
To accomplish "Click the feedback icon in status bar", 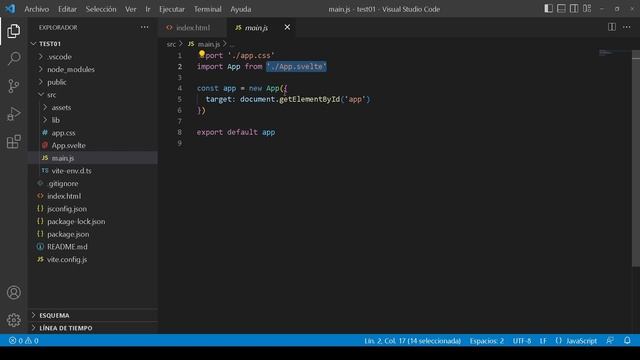I will pos(610,340).
